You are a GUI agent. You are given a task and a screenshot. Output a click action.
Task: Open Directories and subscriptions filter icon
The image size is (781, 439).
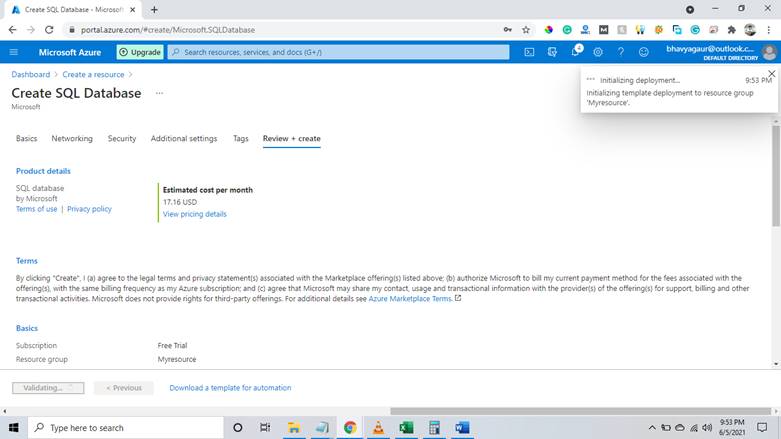pyautogui.click(x=552, y=52)
